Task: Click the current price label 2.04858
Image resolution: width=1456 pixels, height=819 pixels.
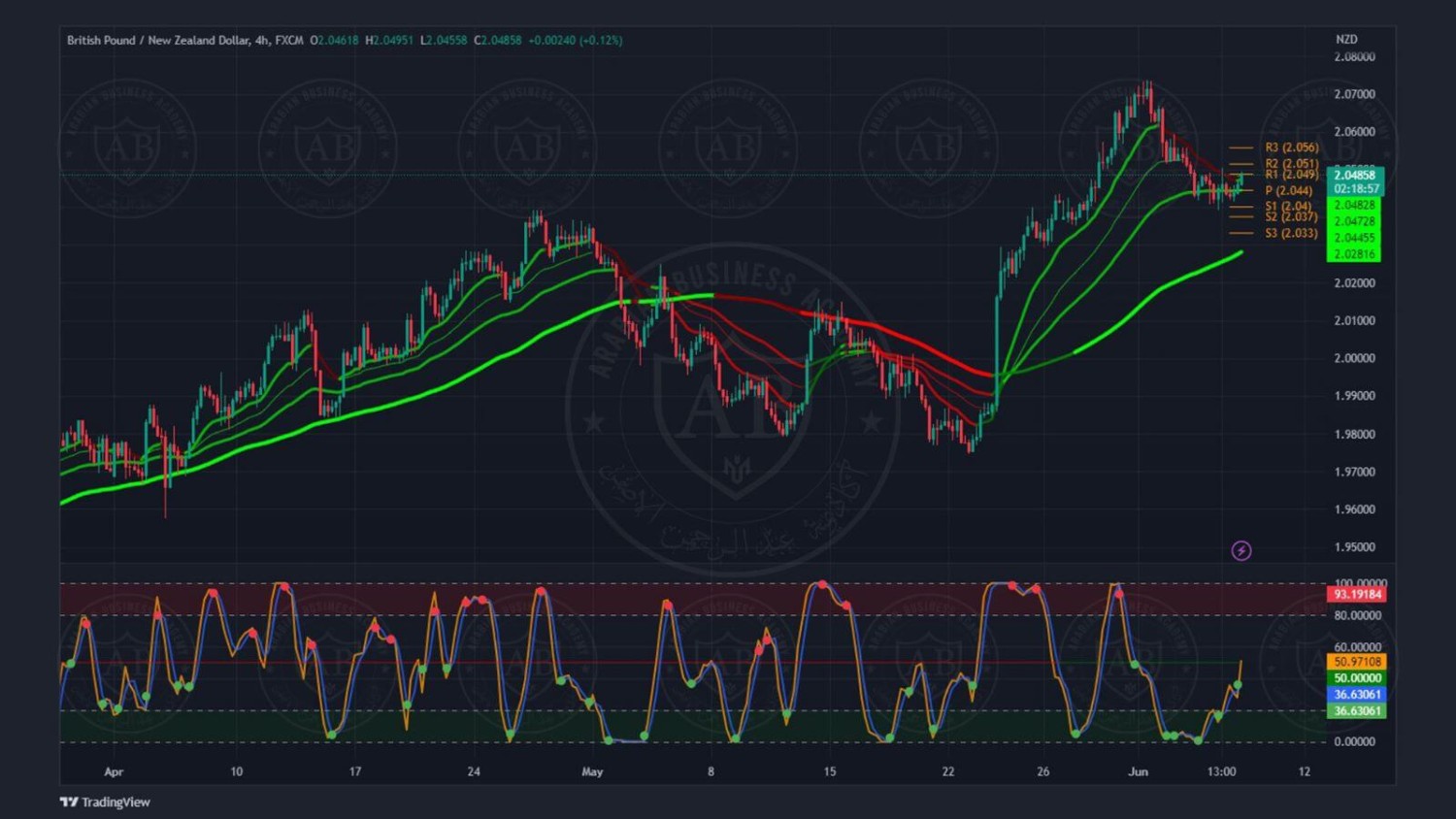Action: click(1355, 175)
